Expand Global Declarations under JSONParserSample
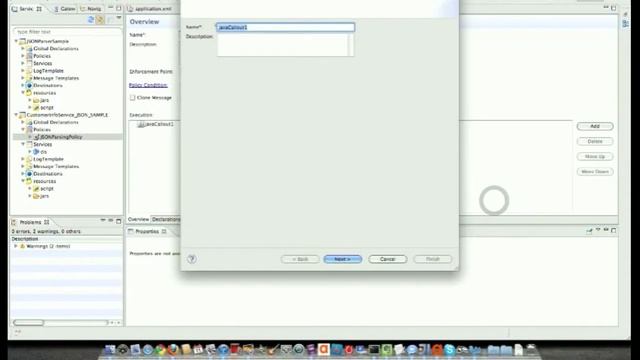640x360 pixels. (x=23, y=49)
